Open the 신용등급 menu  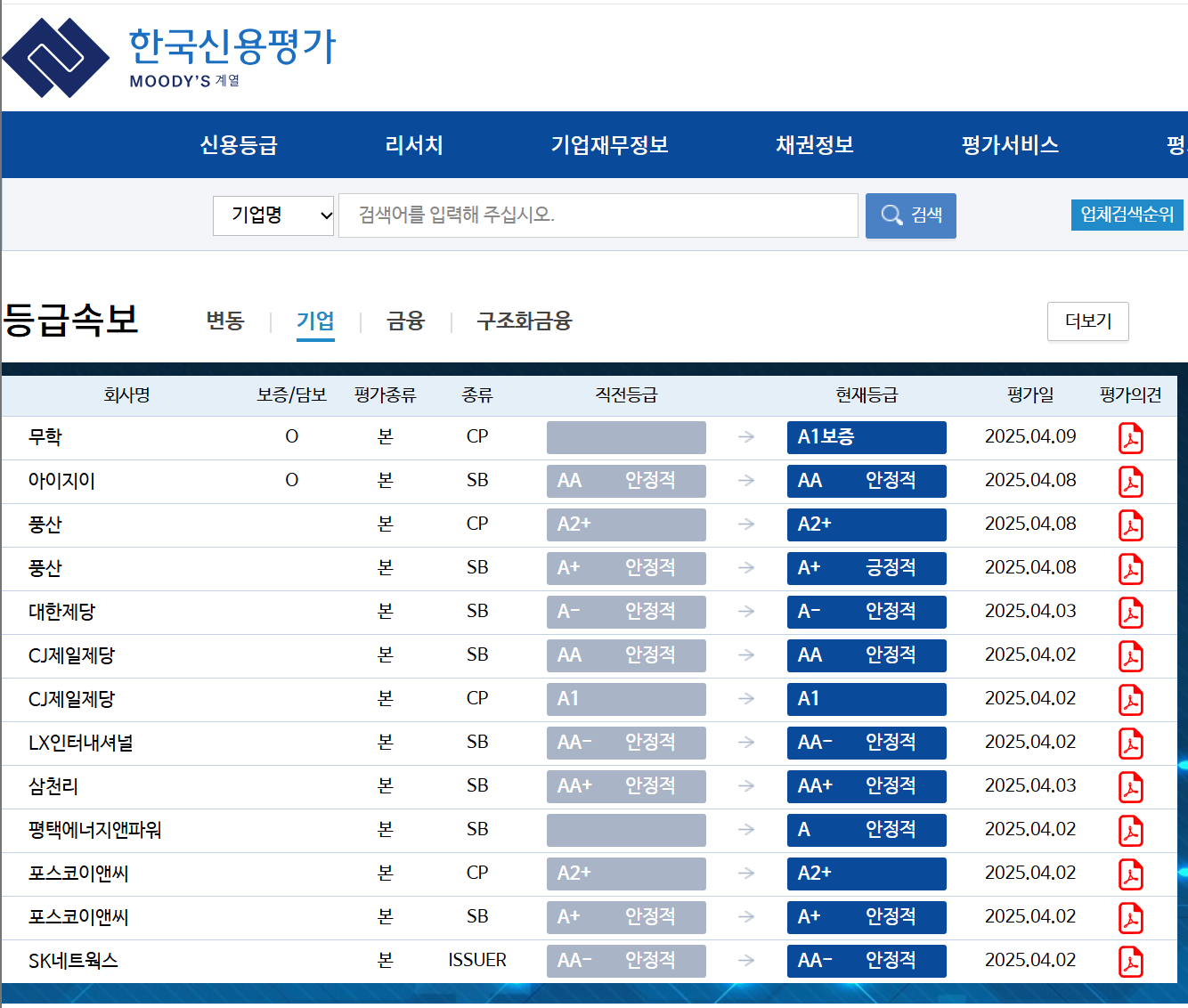240,145
